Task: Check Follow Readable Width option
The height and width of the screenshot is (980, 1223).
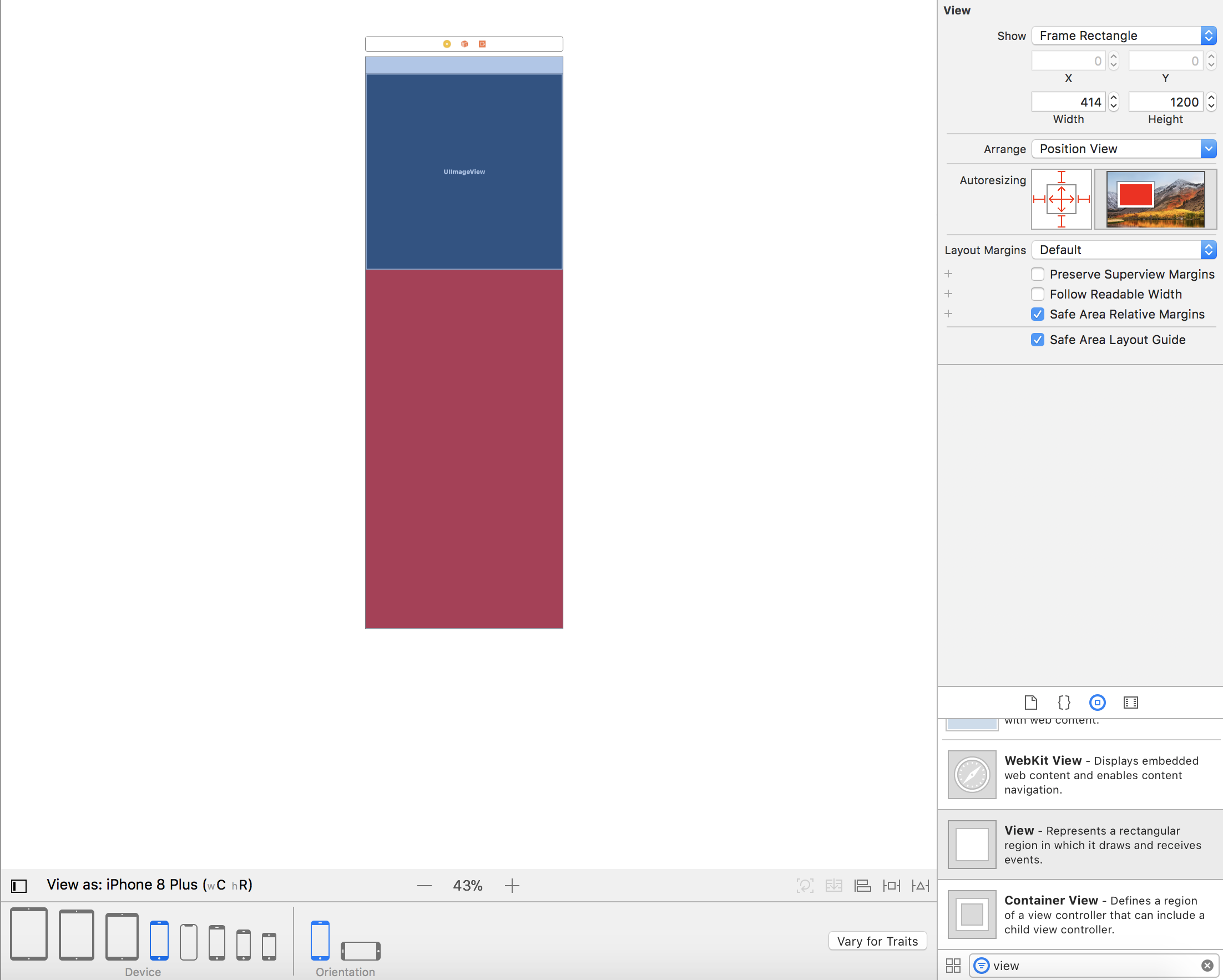Action: click(x=1038, y=294)
